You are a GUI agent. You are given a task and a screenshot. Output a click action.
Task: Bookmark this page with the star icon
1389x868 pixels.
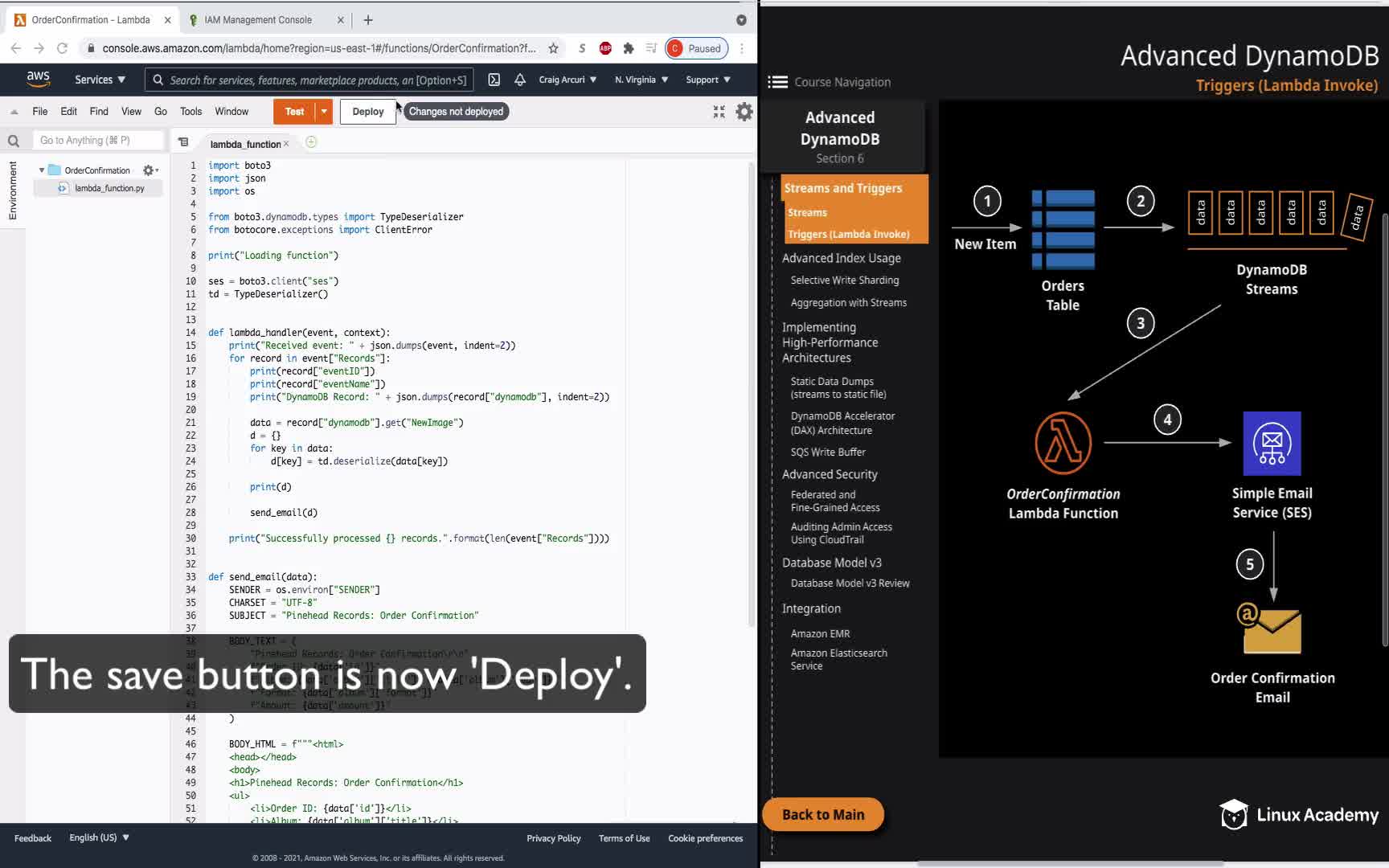tap(553, 48)
